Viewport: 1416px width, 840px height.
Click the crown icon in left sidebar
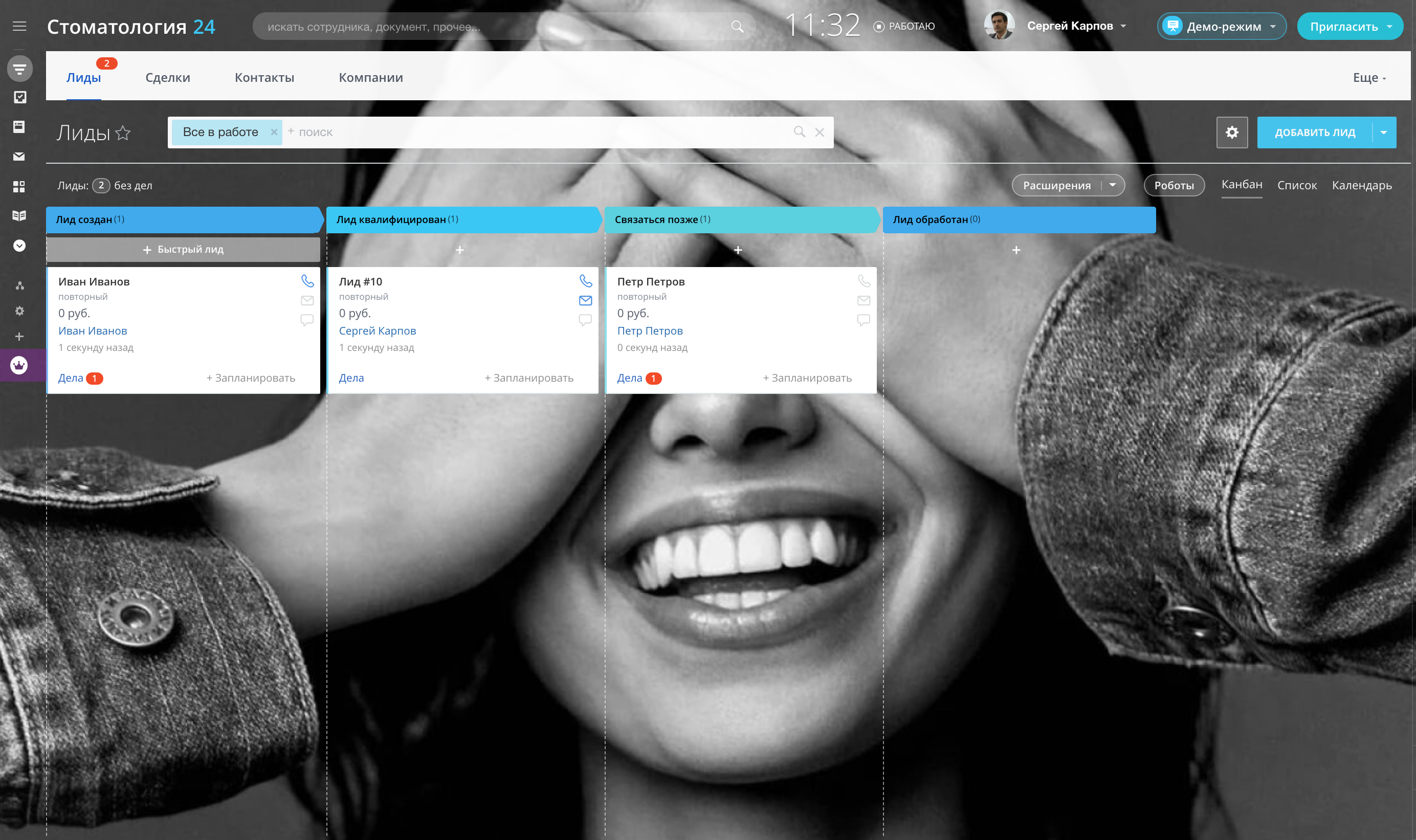[19, 365]
